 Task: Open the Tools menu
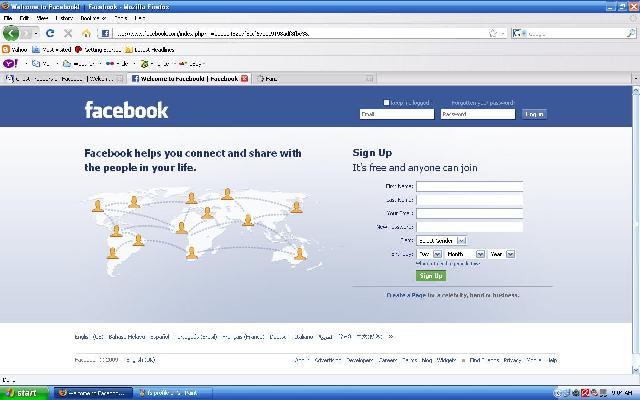coord(121,18)
